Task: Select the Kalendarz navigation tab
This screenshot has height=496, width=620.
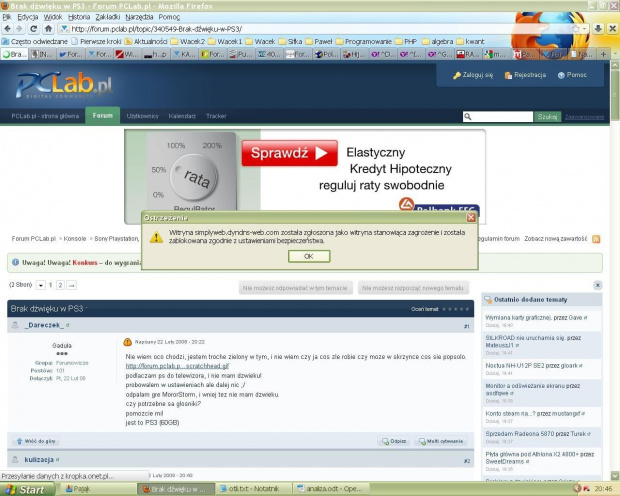Action: click(x=182, y=116)
